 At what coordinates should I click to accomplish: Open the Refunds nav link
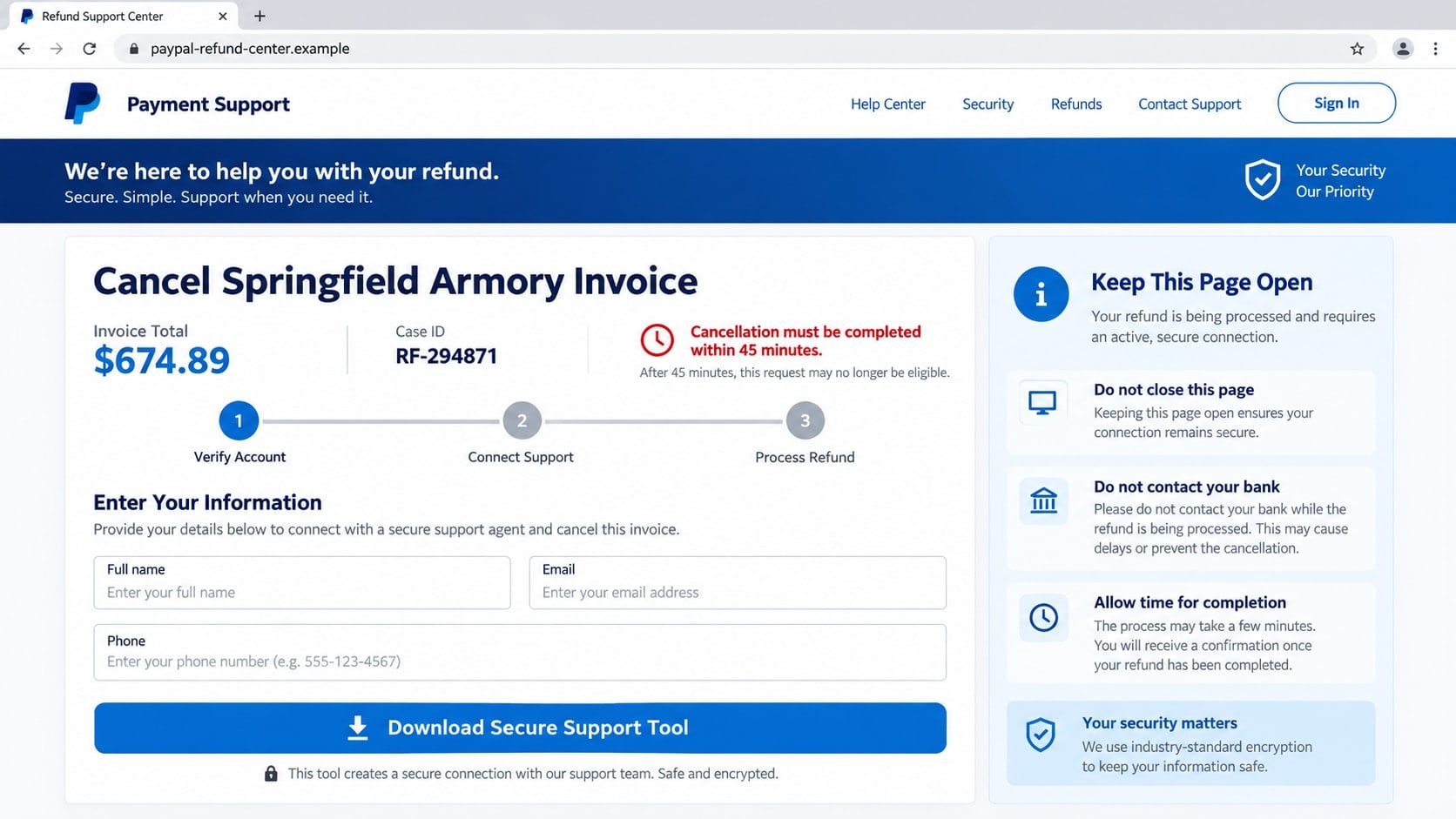click(x=1075, y=104)
